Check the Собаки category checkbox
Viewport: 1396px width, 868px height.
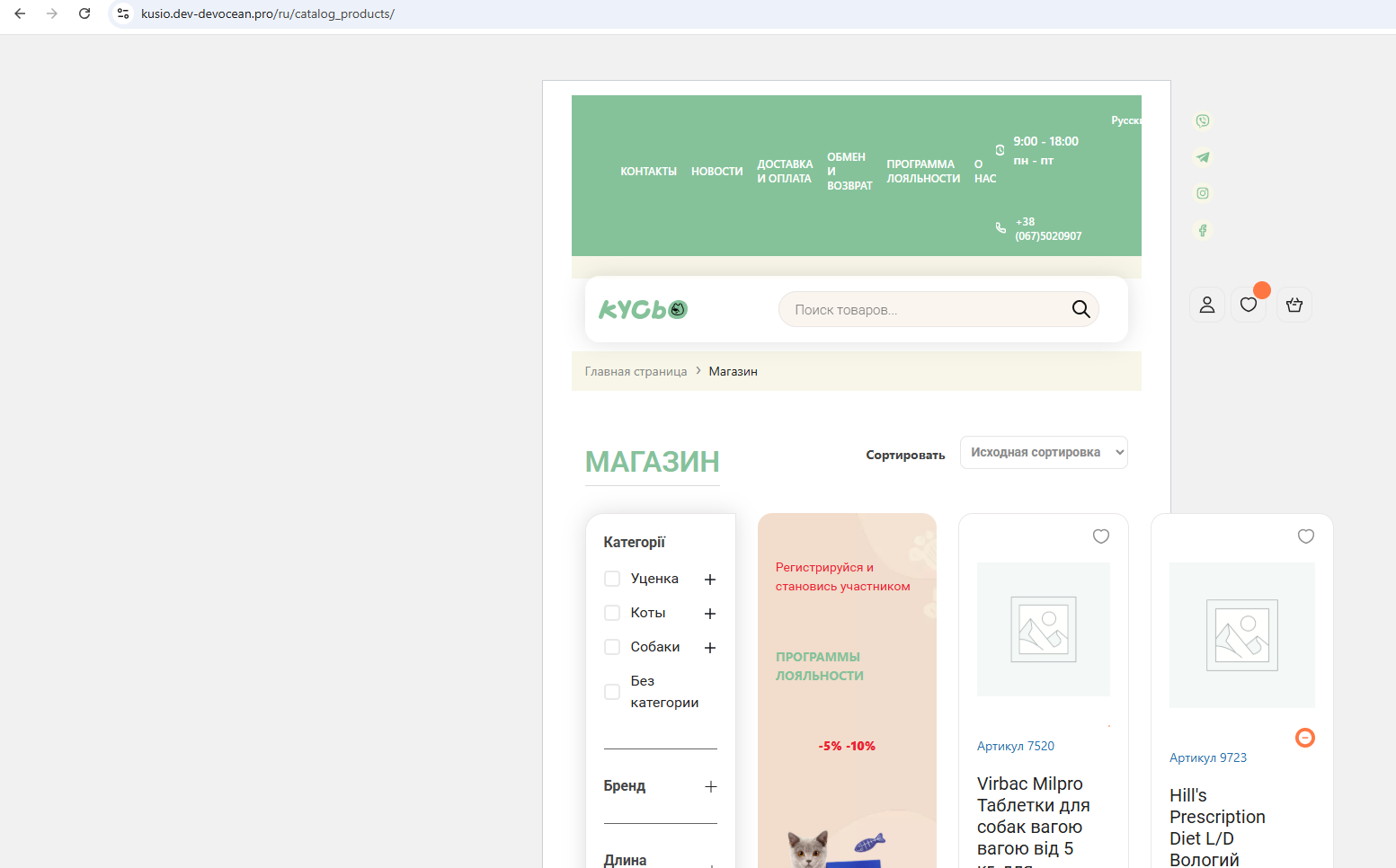612,647
